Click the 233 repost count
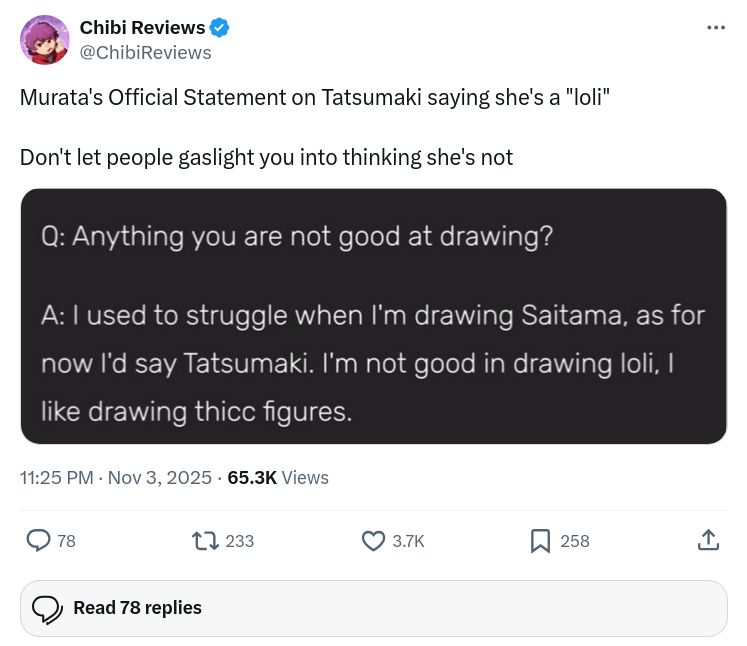The image size is (747, 646). coord(240,541)
